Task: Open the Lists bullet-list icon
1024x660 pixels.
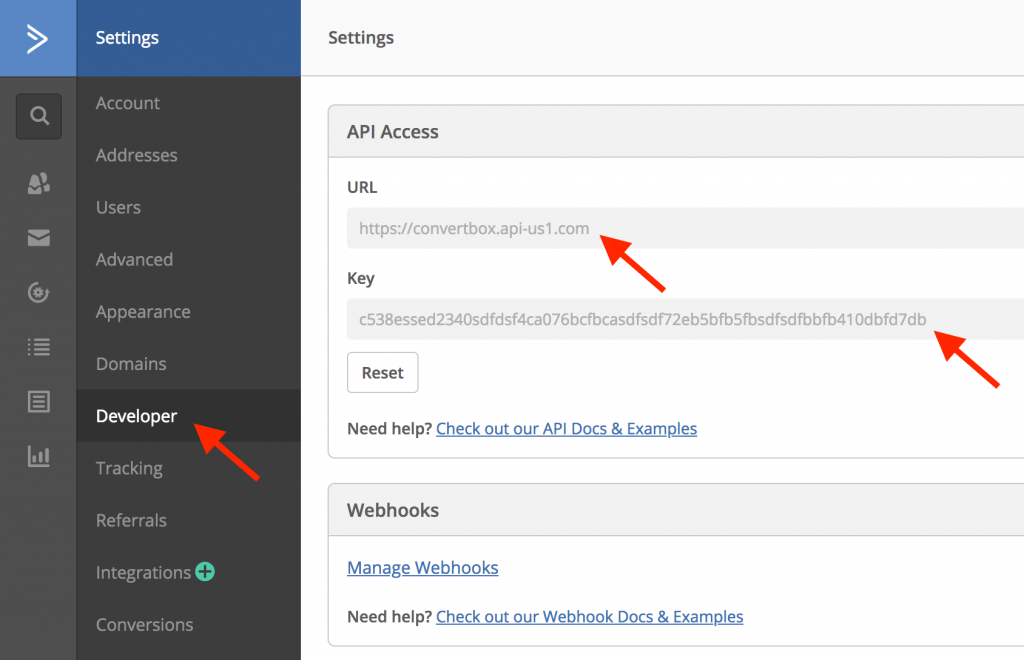Action: point(39,347)
